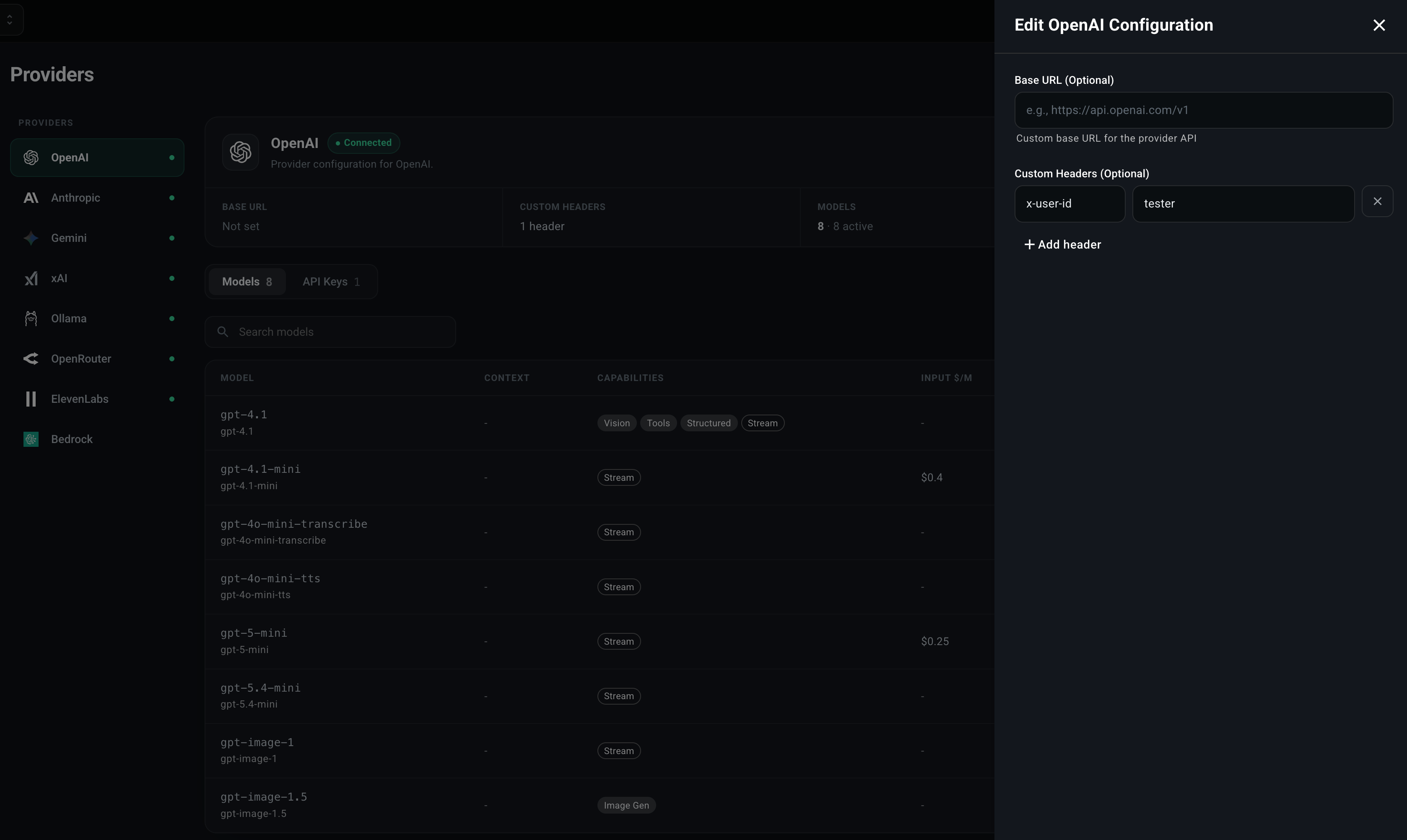This screenshot has width=1407, height=840.
Task: Click the CONTEXT column header
Action: [x=506, y=378]
